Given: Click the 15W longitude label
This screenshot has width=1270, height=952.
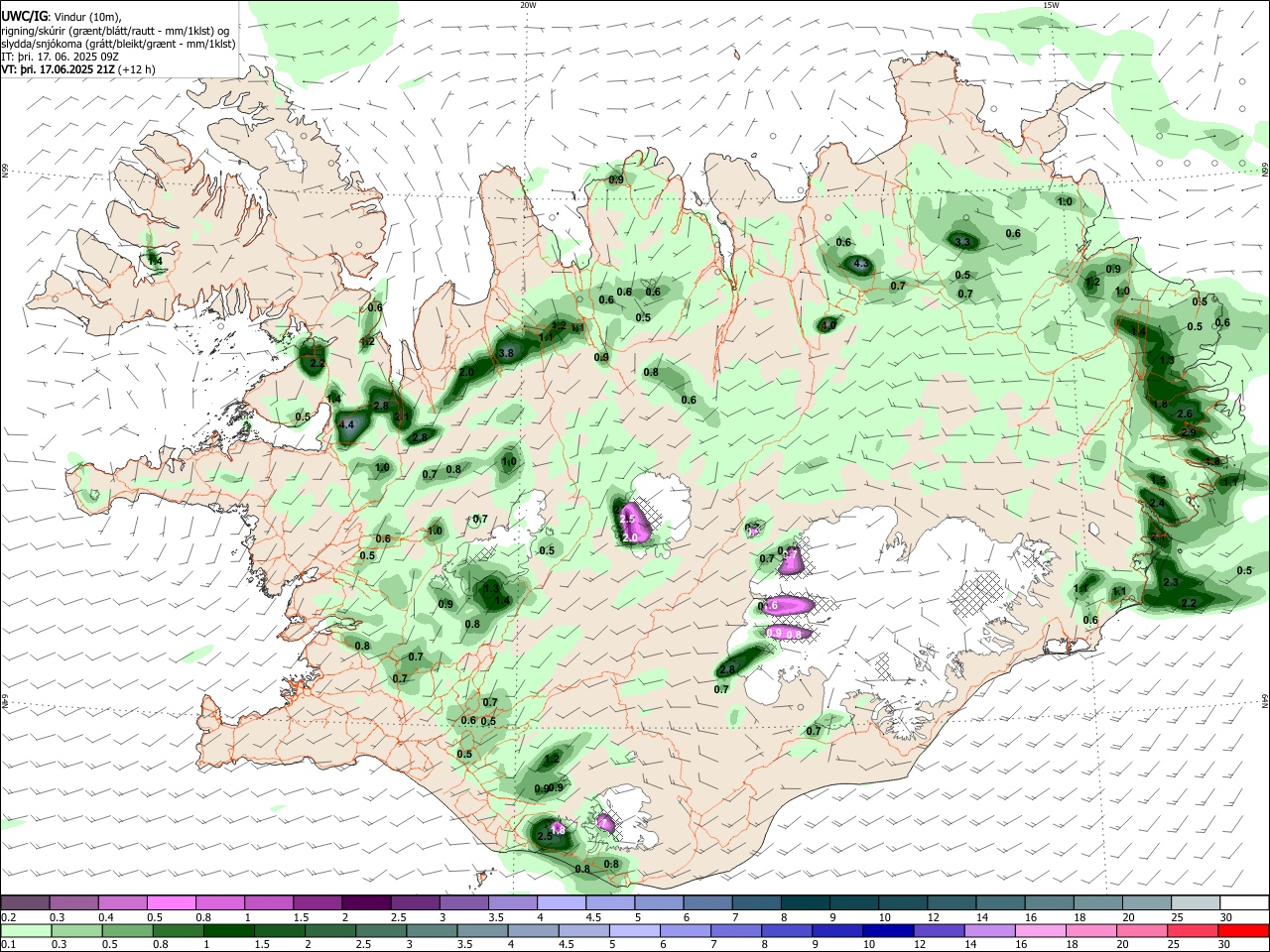Looking at the screenshot, I should coord(1050,5).
